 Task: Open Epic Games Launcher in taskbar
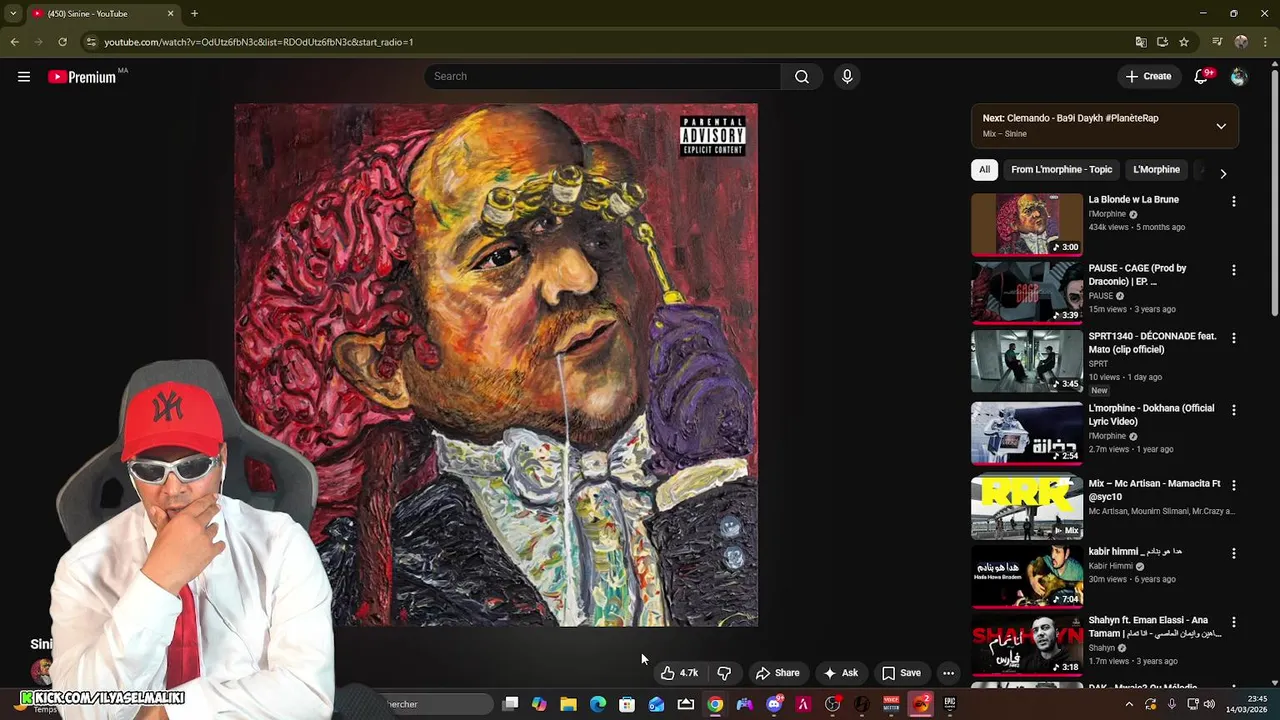tap(950, 704)
